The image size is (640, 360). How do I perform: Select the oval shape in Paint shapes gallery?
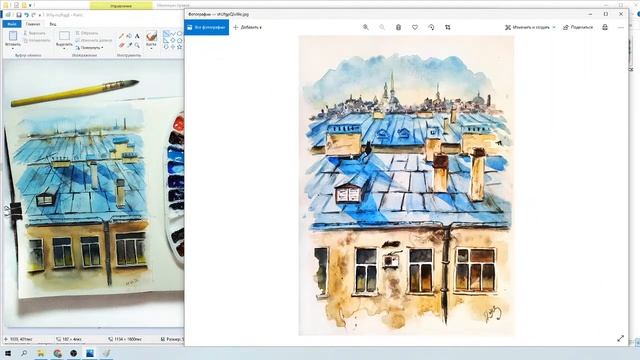click(180, 34)
